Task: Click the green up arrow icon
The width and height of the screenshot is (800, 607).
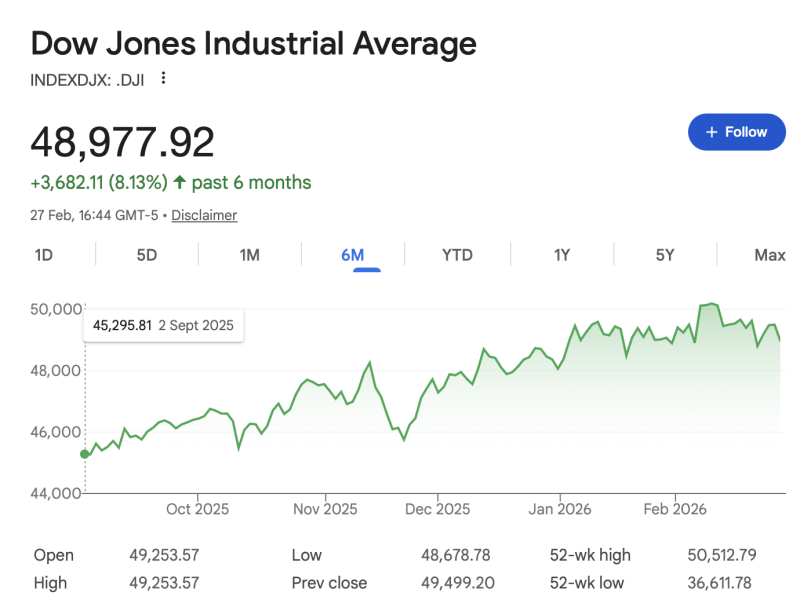Action: coord(179,182)
